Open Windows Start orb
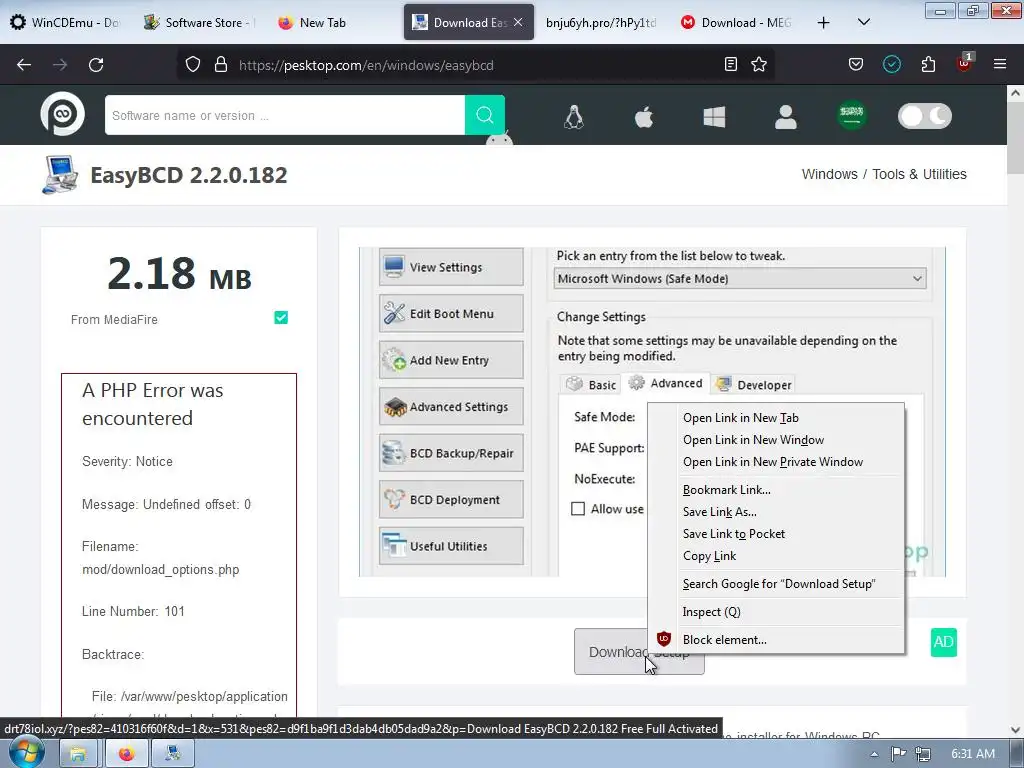Viewport: 1024px width, 768px height. point(26,753)
